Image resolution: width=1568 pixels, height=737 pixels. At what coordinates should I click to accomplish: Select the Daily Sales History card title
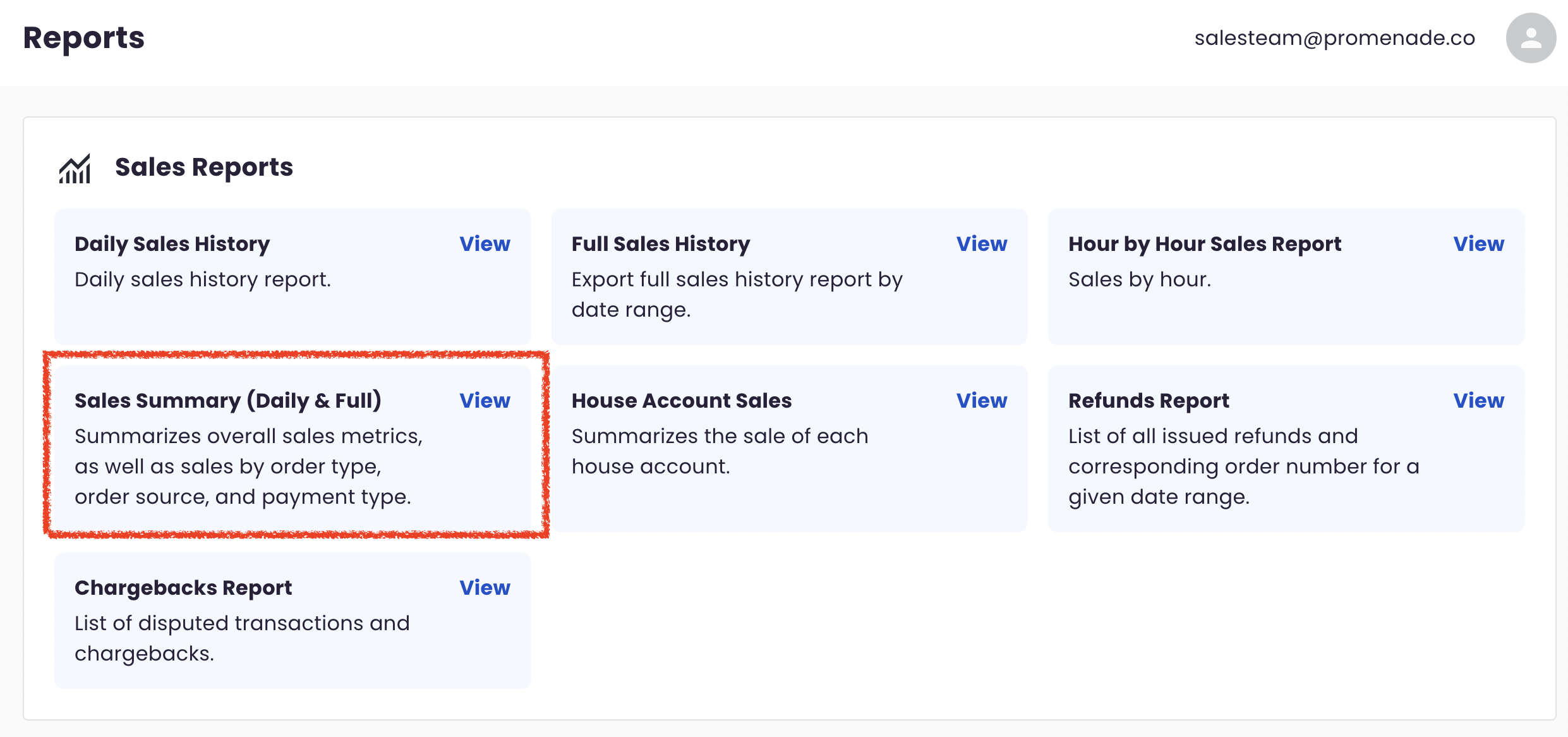(x=172, y=244)
